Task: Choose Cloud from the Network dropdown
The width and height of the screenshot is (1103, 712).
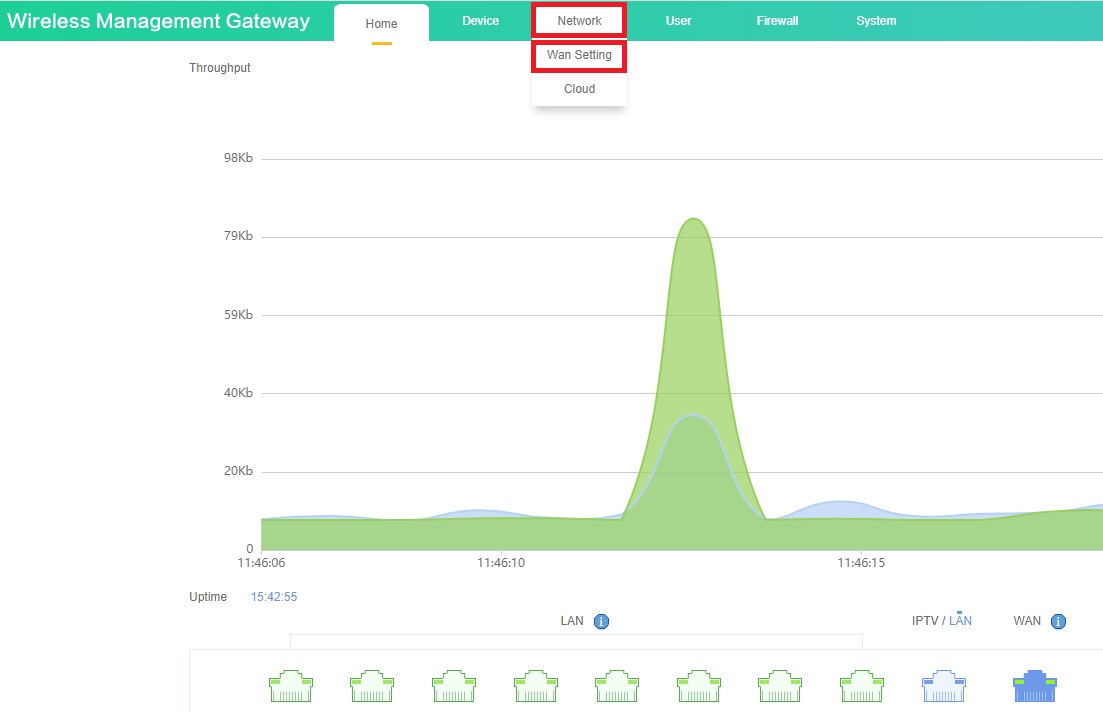Action: pos(579,89)
